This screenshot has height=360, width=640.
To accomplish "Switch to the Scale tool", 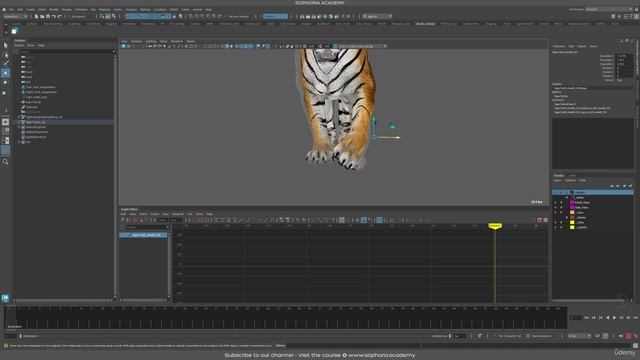I will click(5, 93).
